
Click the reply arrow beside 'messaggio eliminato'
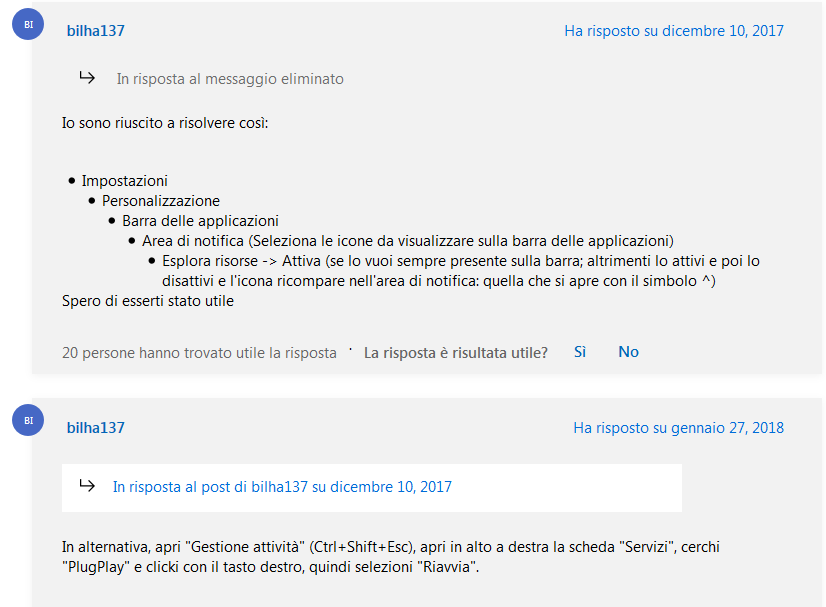pos(87,78)
